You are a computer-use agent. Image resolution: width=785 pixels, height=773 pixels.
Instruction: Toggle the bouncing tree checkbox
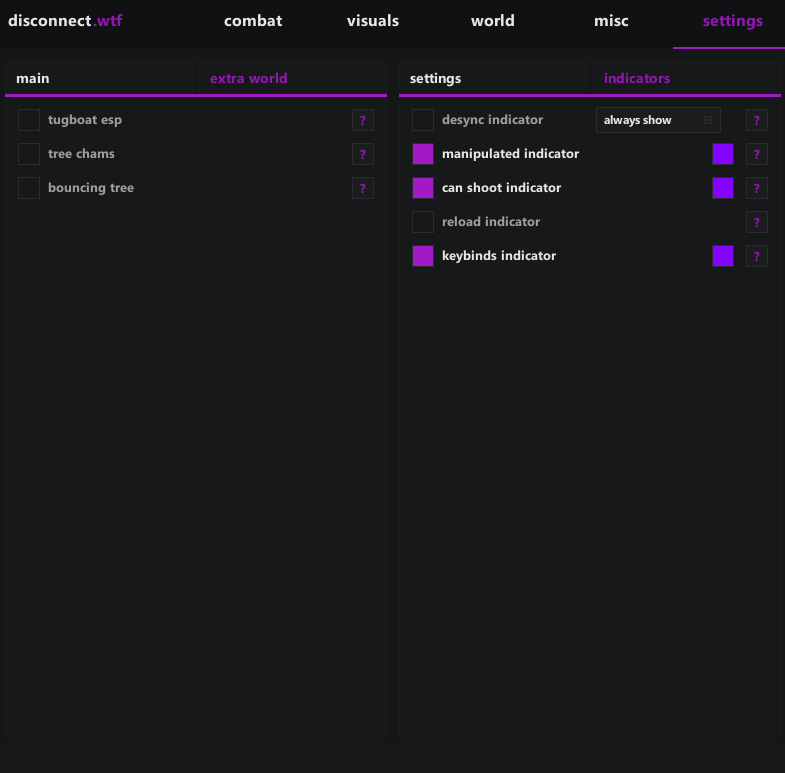coord(29,188)
